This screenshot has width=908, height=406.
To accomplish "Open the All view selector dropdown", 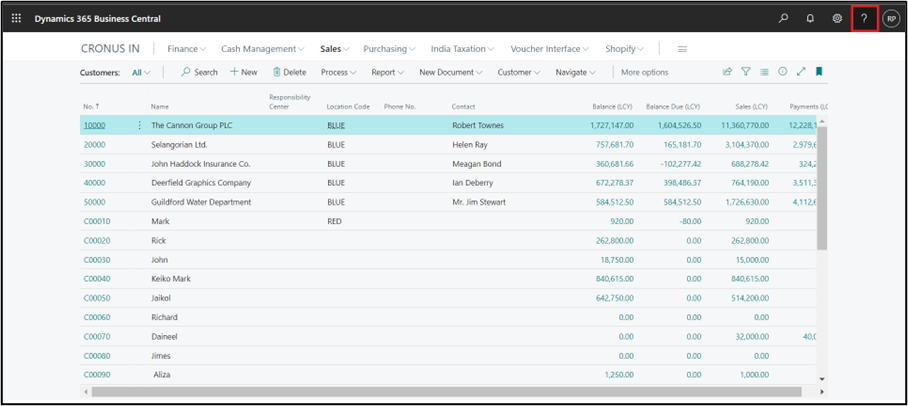I will [141, 72].
